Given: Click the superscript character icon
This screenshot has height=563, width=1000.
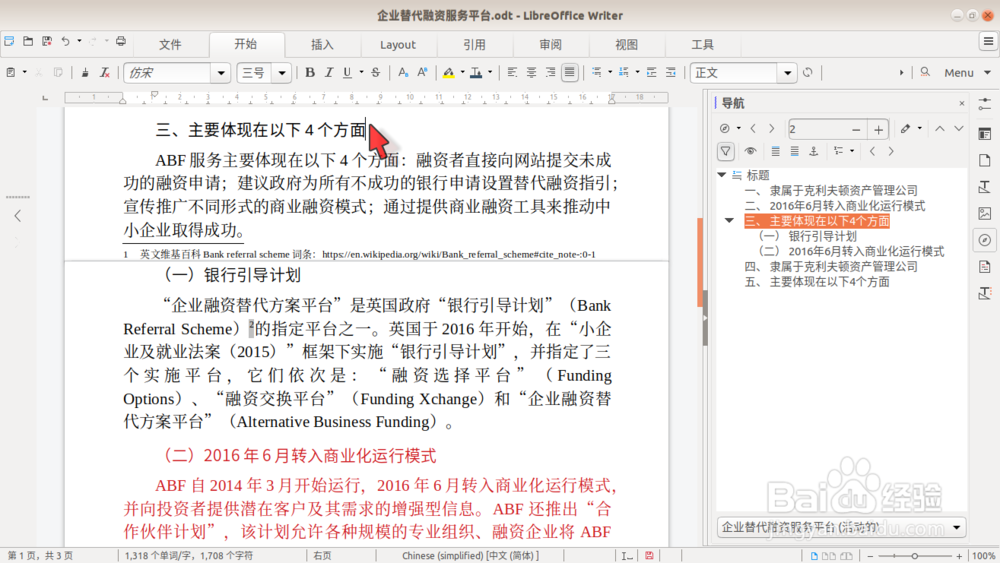Looking at the screenshot, I should 422,73.
